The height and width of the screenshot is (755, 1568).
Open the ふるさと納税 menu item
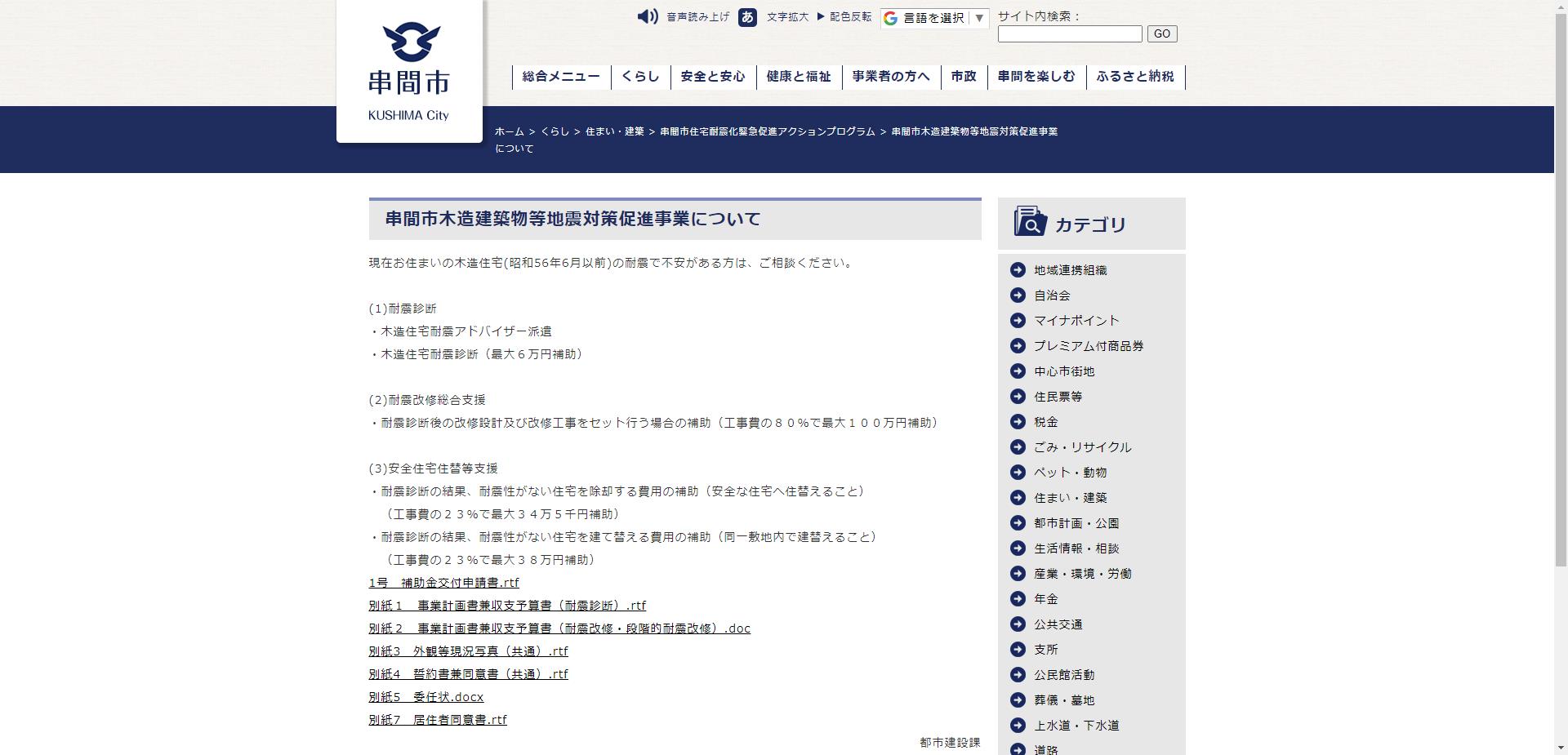(1135, 77)
